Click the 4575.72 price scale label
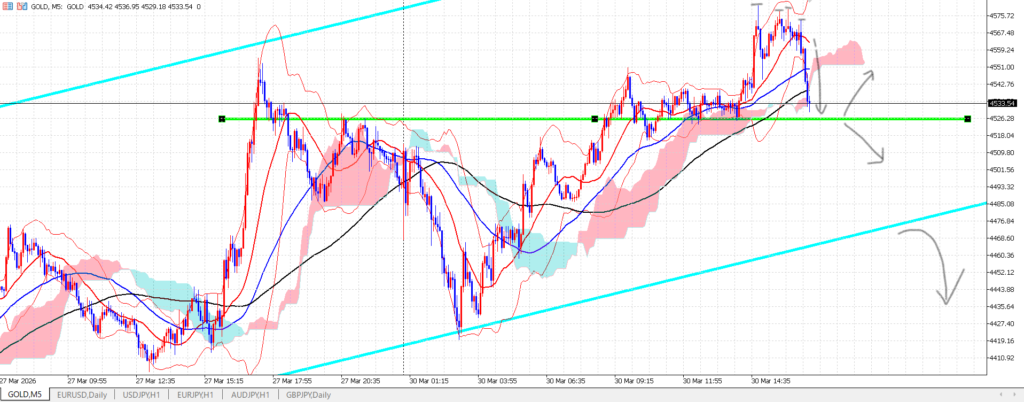 (x=1003, y=15)
